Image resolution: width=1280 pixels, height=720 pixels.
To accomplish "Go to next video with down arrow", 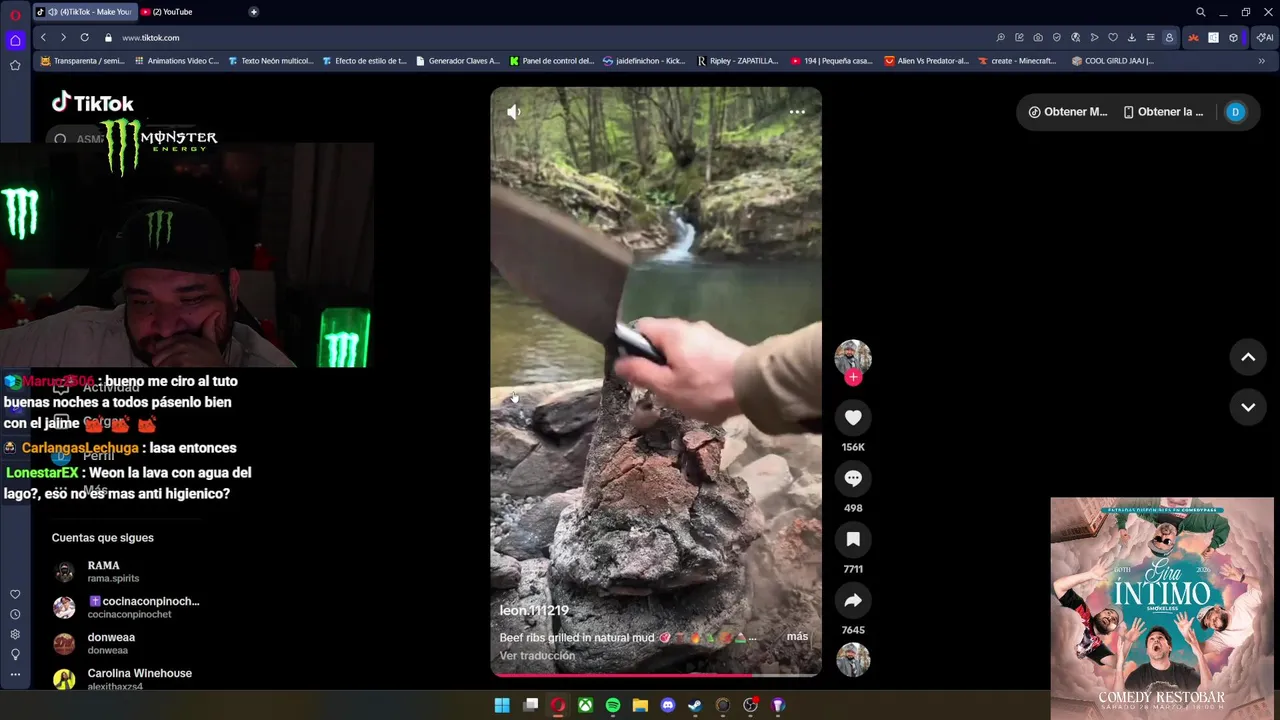I will tap(1248, 407).
